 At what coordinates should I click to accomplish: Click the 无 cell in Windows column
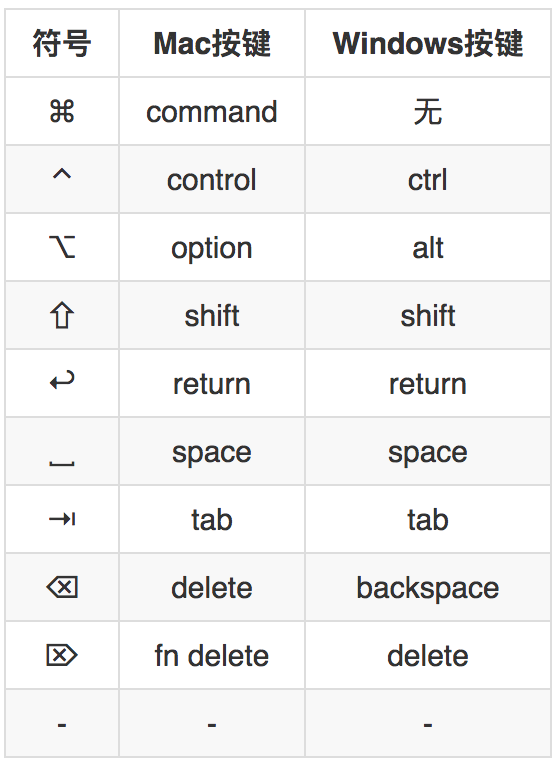pos(428,112)
